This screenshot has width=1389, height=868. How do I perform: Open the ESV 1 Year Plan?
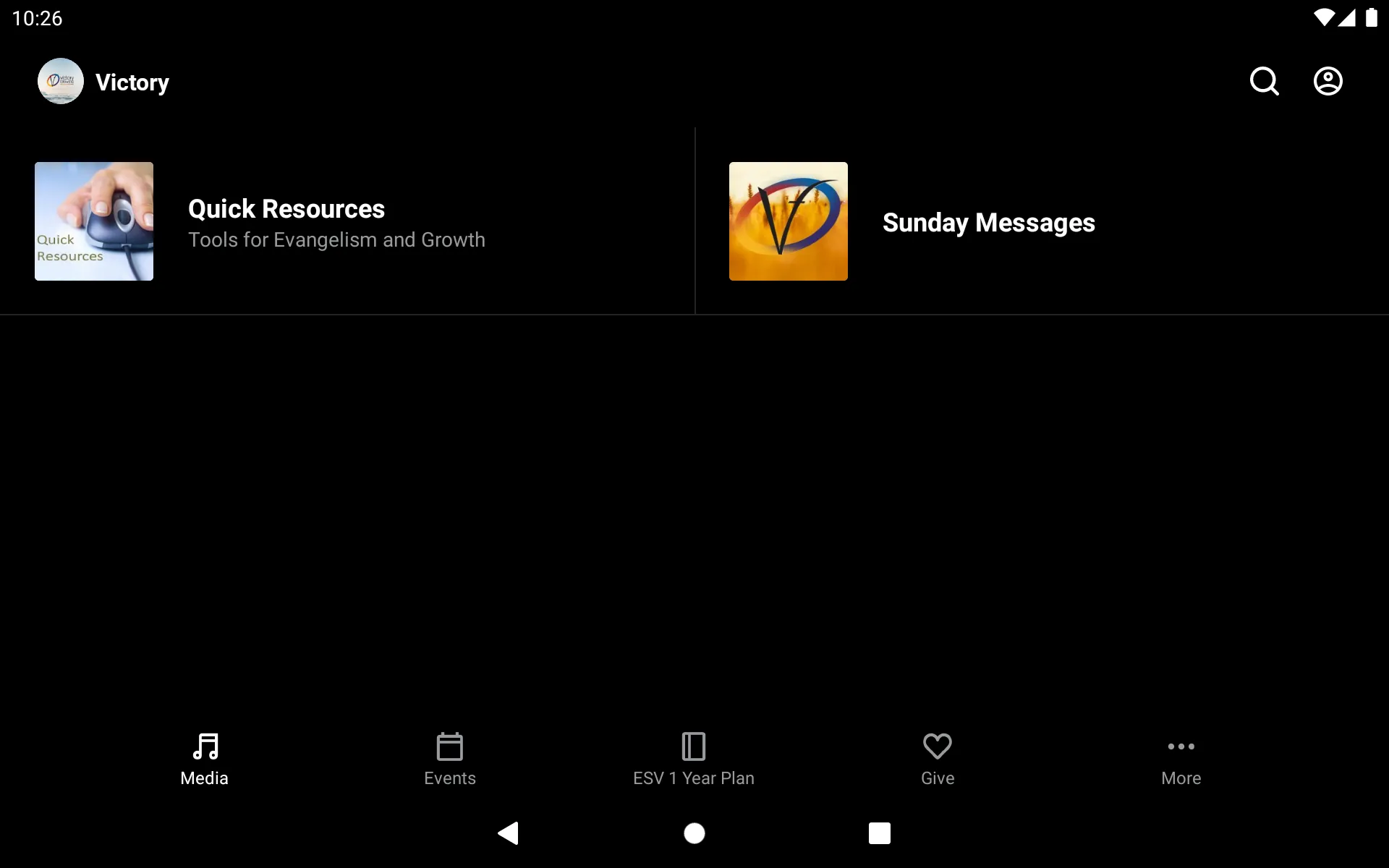pyautogui.click(x=694, y=758)
